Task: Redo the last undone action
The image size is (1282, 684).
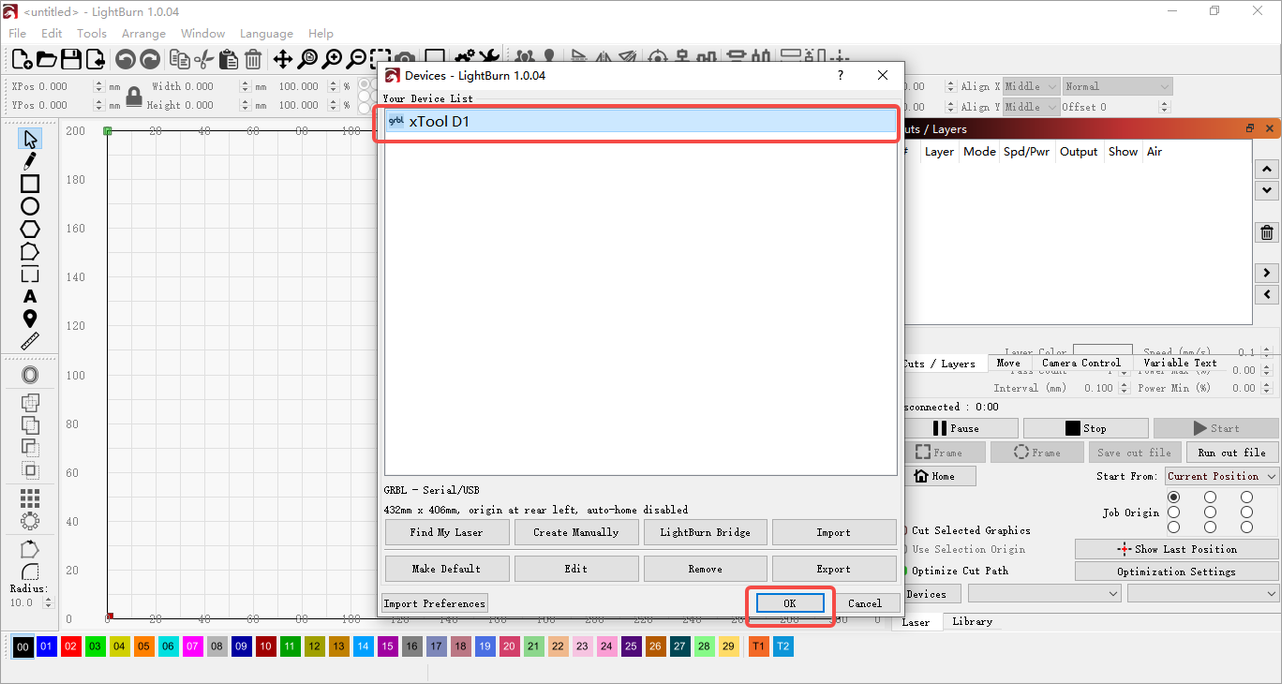Action: [x=150, y=59]
